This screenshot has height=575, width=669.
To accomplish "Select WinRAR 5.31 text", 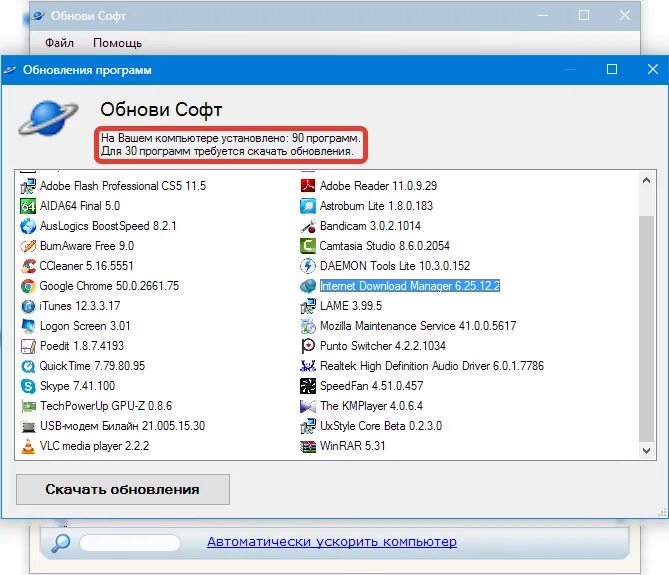I will (x=353, y=446).
